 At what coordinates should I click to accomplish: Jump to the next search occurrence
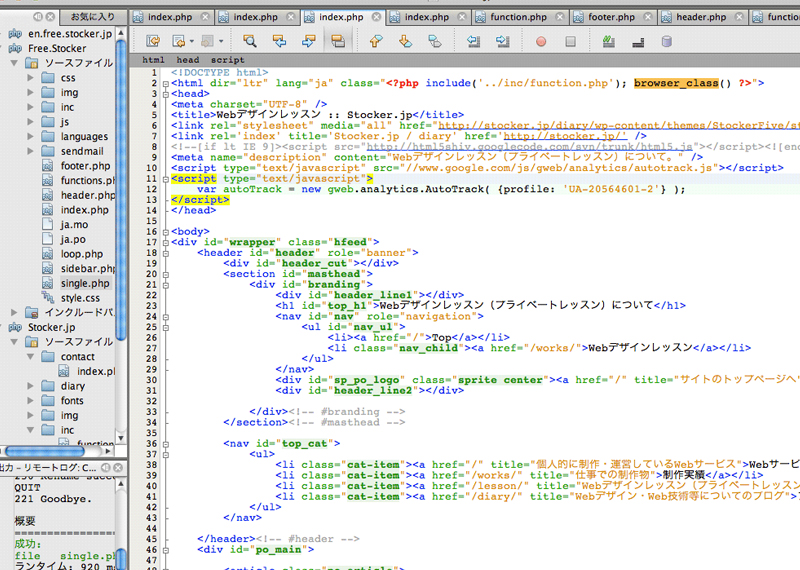(x=308, y=41)
